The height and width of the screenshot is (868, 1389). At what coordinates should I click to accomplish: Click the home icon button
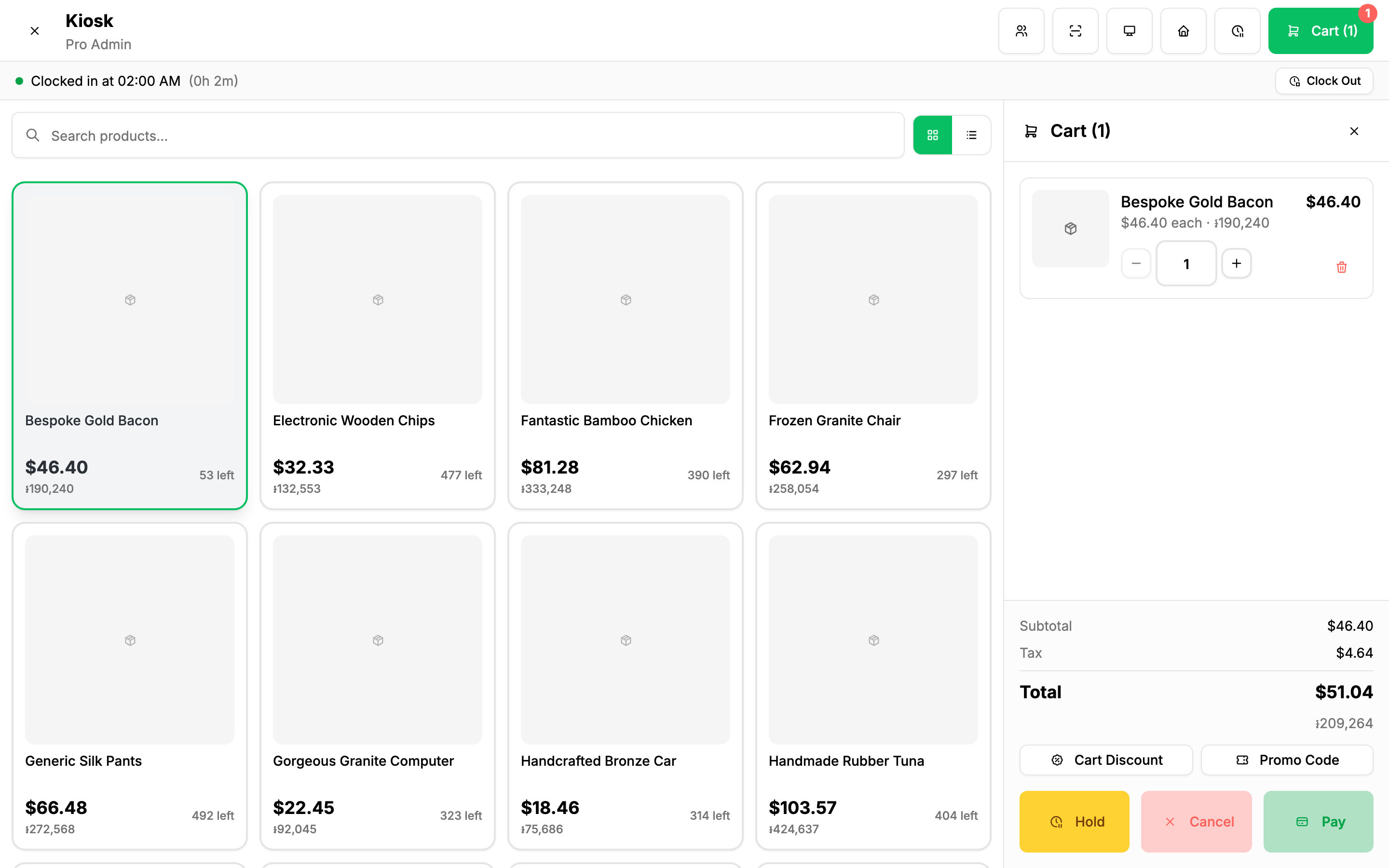tap(1183, 31)
